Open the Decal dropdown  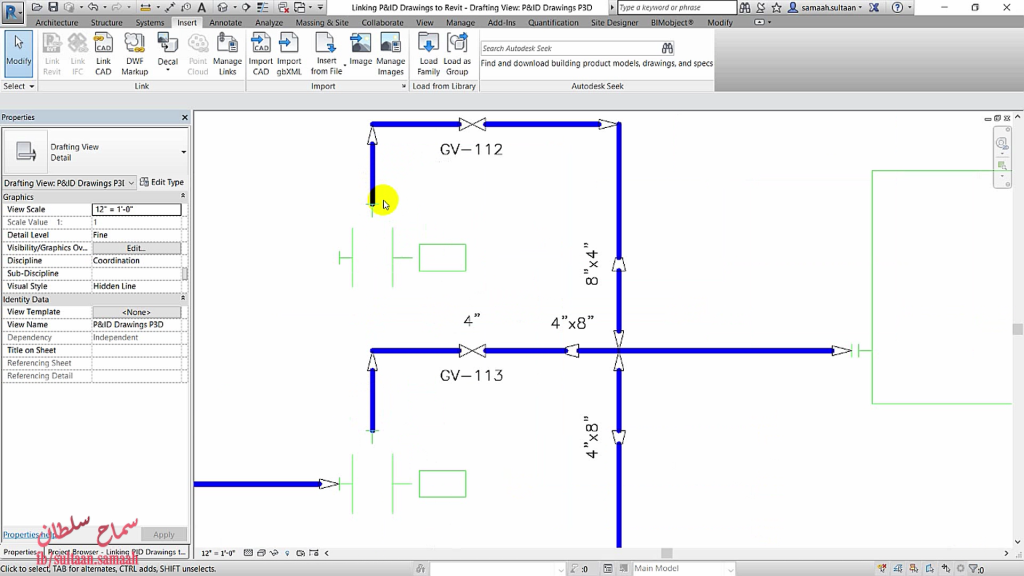click(x=168, y=70)
